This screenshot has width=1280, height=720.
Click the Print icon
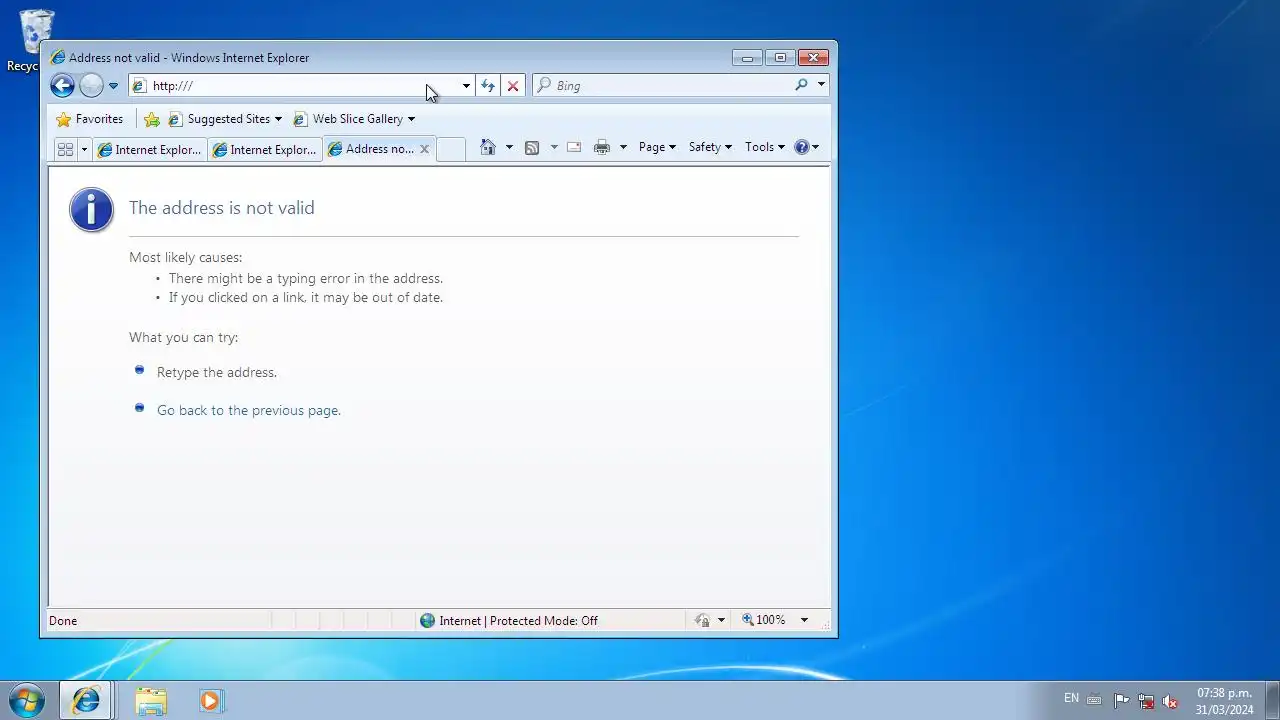pyautogui.click(x=601, y=147)
